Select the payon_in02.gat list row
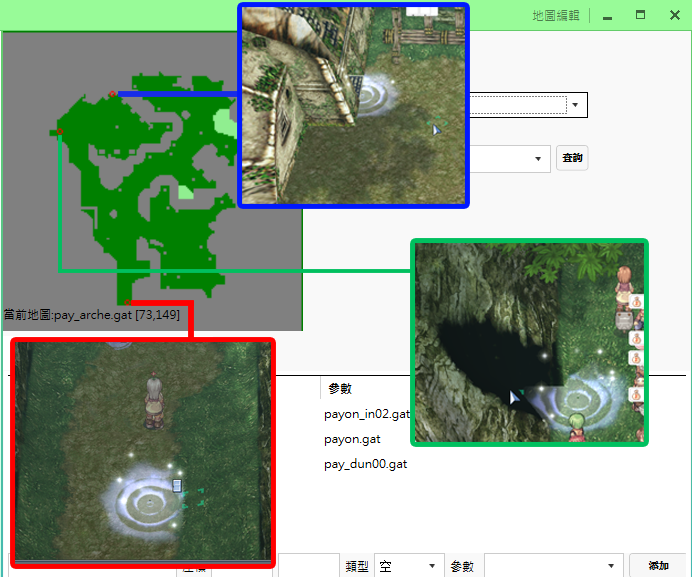Screen dimensions: 692x577 [366, 413]
